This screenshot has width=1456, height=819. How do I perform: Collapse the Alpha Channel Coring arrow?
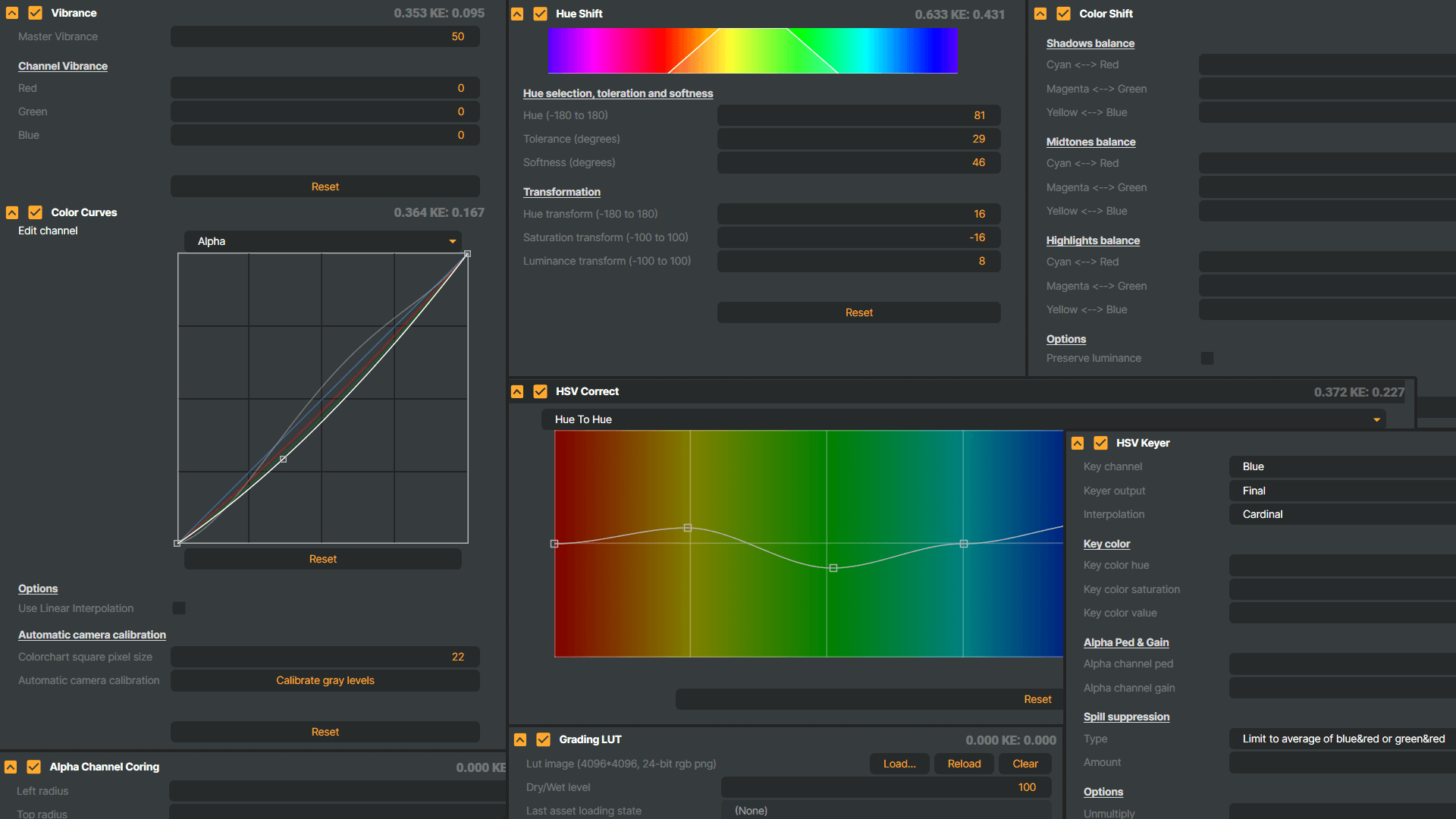pyautogui.click(x=11, y=767)
